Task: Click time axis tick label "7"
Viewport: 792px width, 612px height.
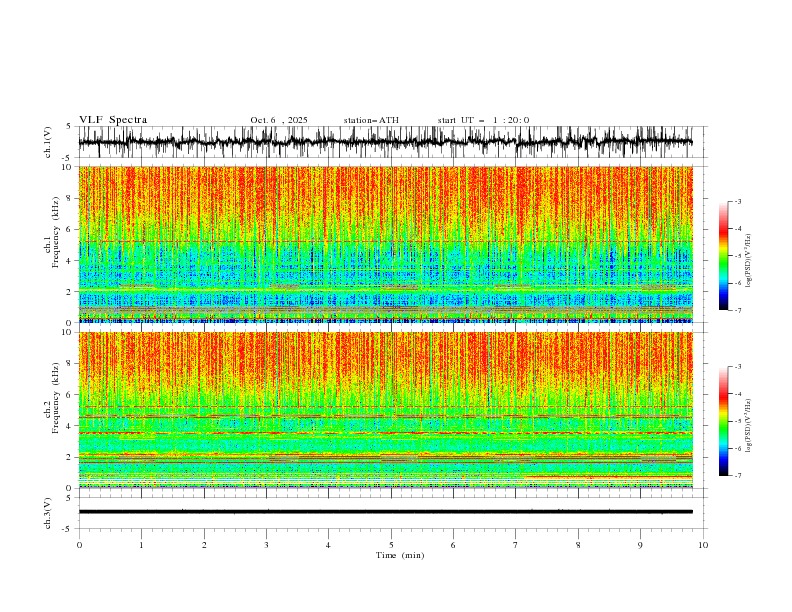Action: pos(516,545)
